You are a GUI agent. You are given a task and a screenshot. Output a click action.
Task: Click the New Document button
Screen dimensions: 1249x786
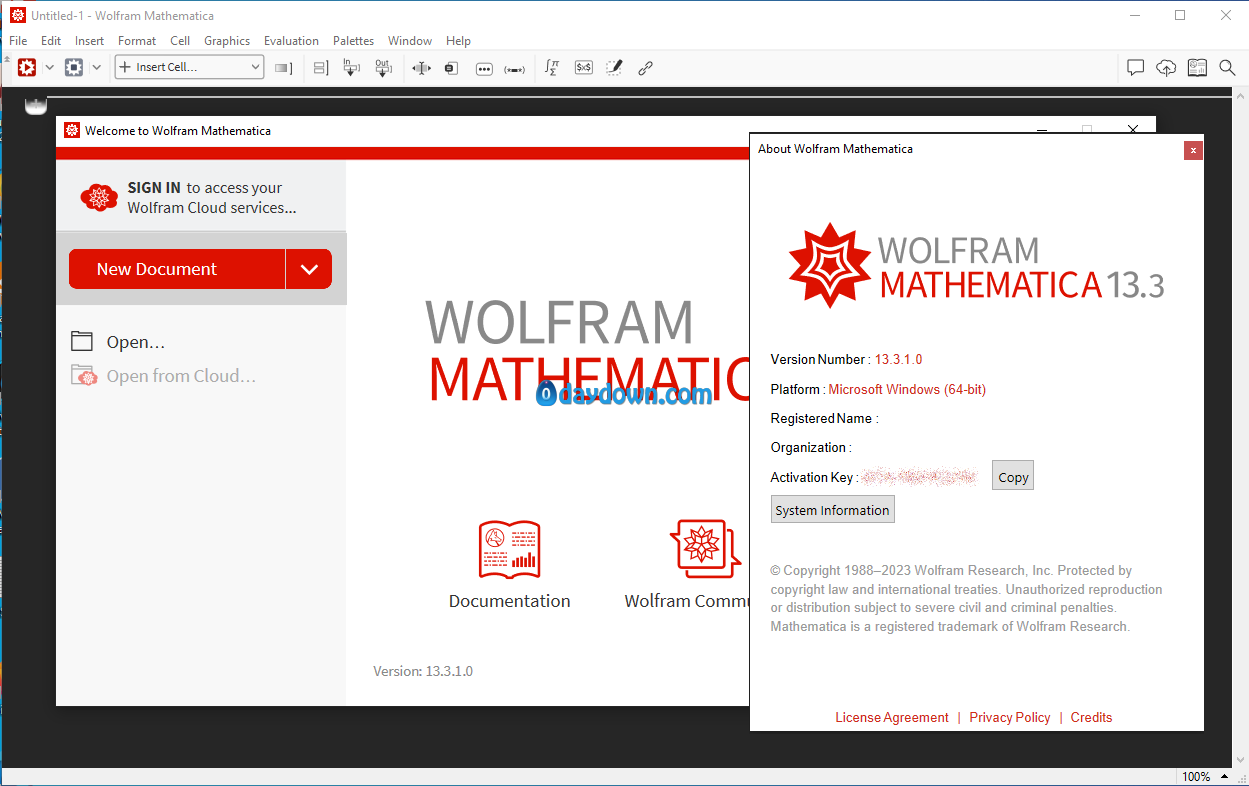click(177, 269)
